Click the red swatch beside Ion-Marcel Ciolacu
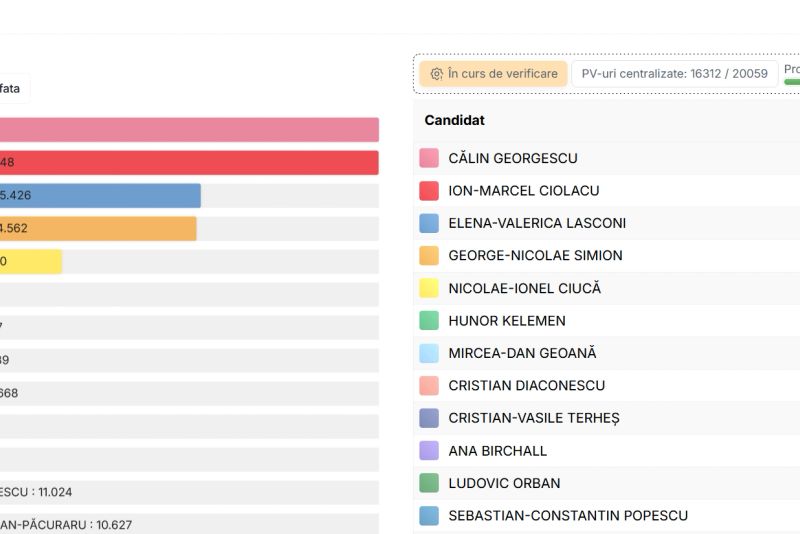800x534 pixels. coord(429,191)
